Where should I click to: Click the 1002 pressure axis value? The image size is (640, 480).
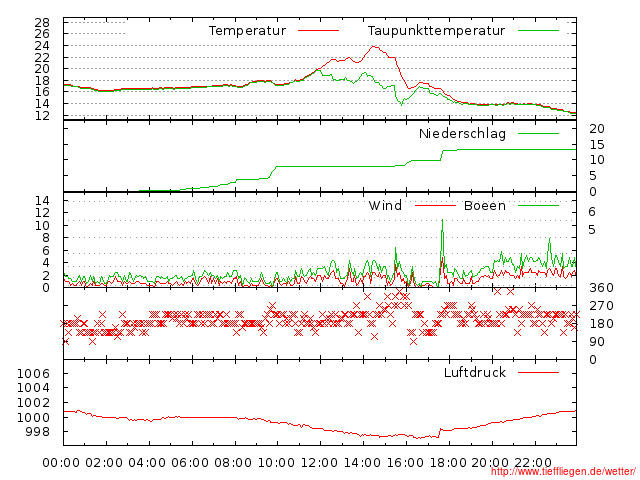[x=33, y=402]
